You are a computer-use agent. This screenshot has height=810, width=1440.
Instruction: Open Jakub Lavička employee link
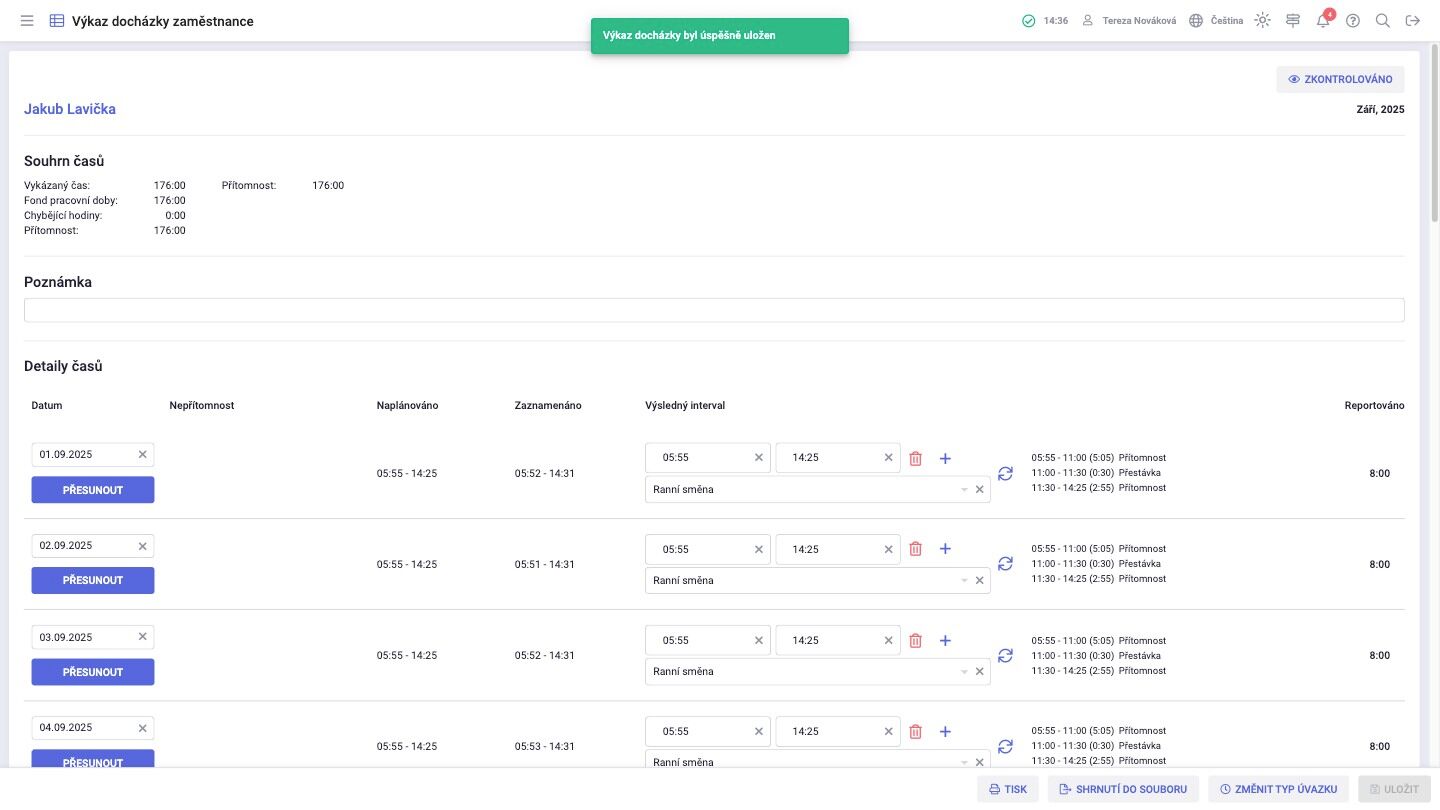coord(70,109)
